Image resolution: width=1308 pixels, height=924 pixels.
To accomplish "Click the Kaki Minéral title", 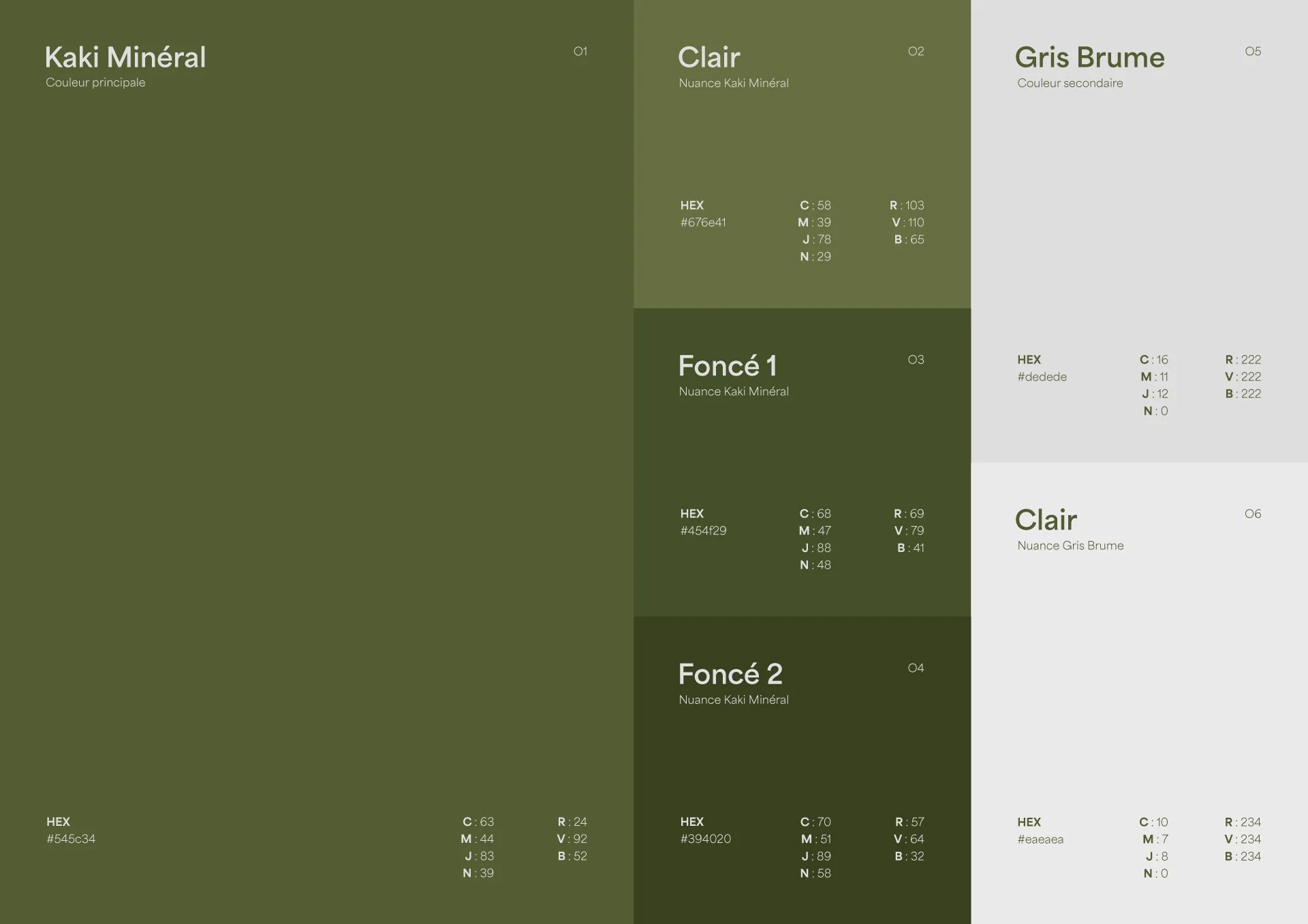I will pos(125,58).
